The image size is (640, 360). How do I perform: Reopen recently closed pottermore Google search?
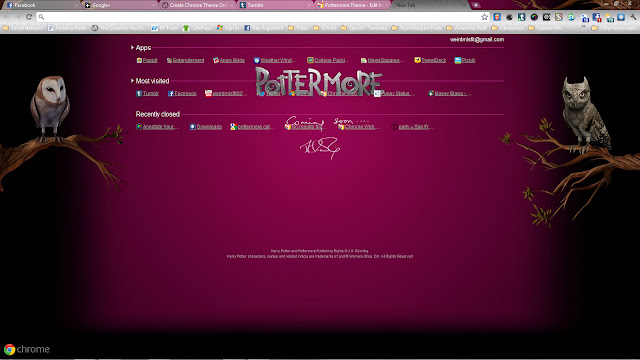pos(251,127)
